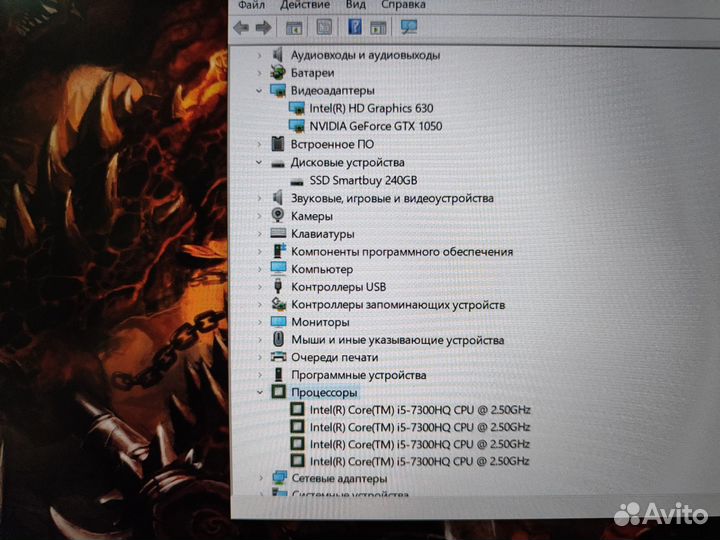Open the Действие menu

(x=305, y=5)
